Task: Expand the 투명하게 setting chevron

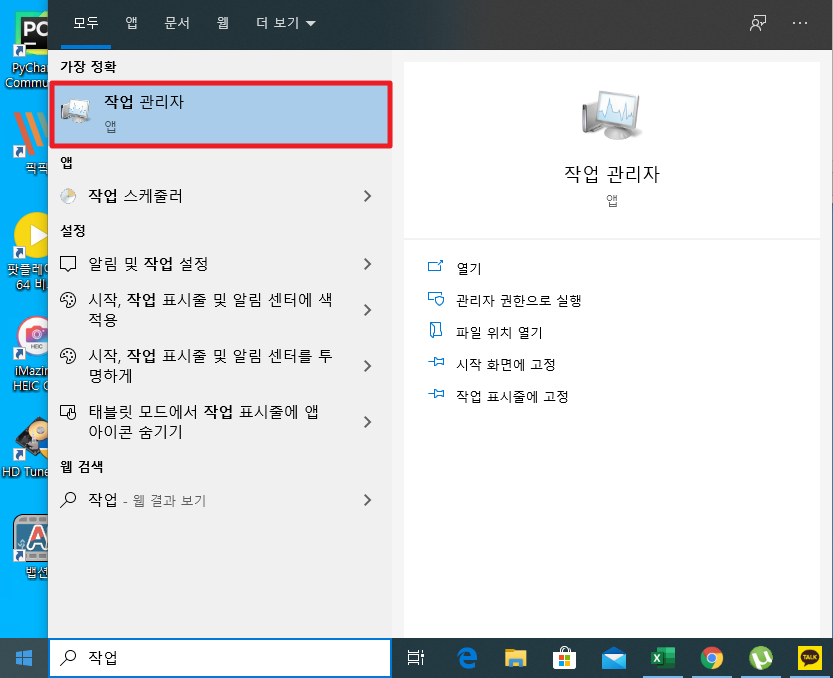Action: [367, 366]
